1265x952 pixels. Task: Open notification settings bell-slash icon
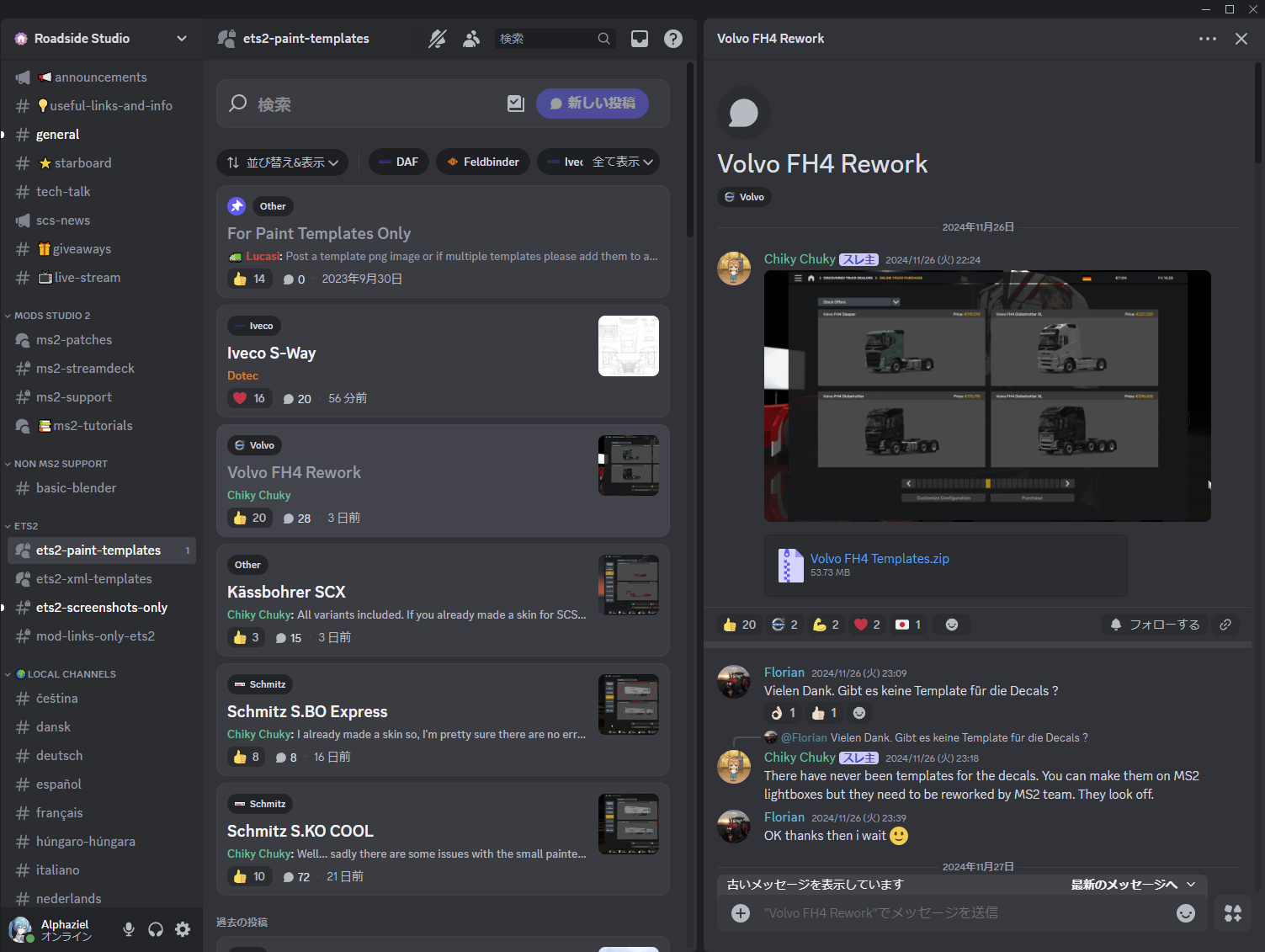(437, 39)
